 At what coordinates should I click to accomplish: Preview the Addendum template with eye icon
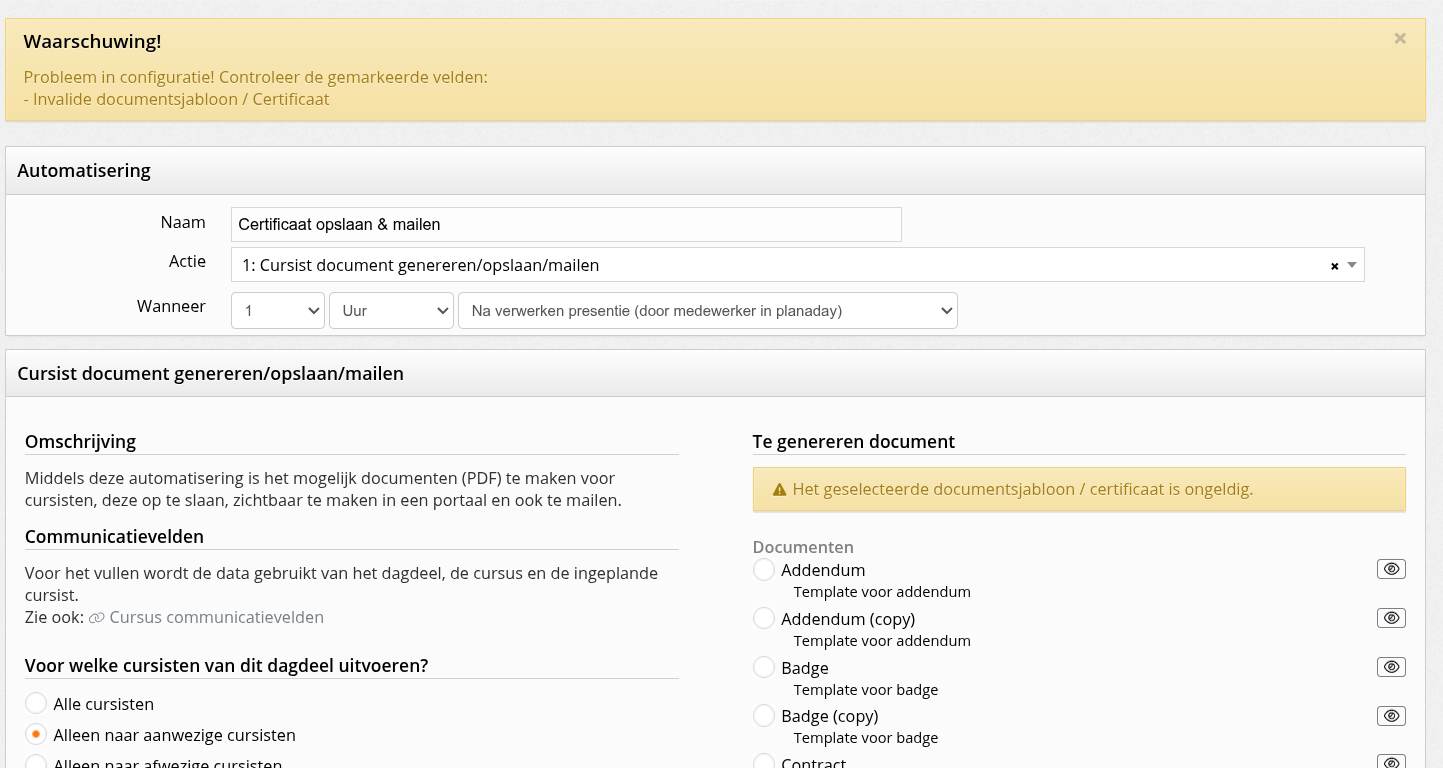click(x=1391, y=569)
